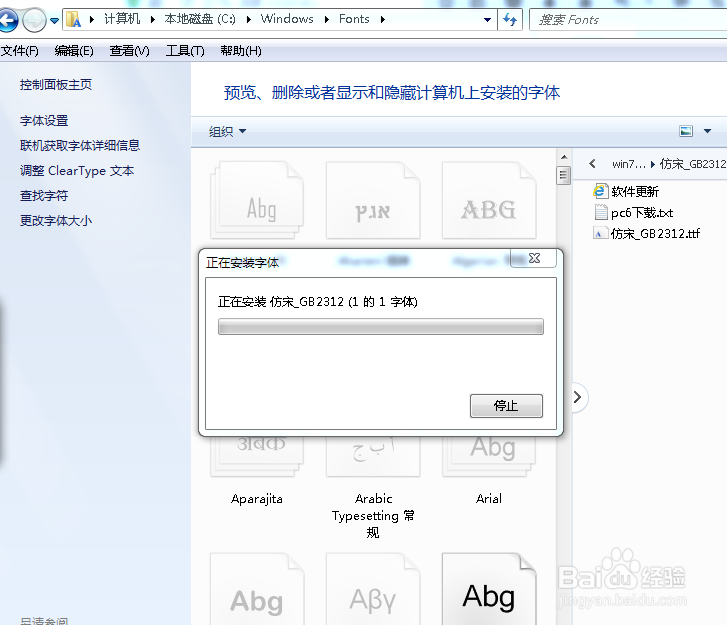Viewport: 727px width, 625px height.
Task: Select 仿宋_GB2312 in the right window breadcrumb
Action: [693, 164]
